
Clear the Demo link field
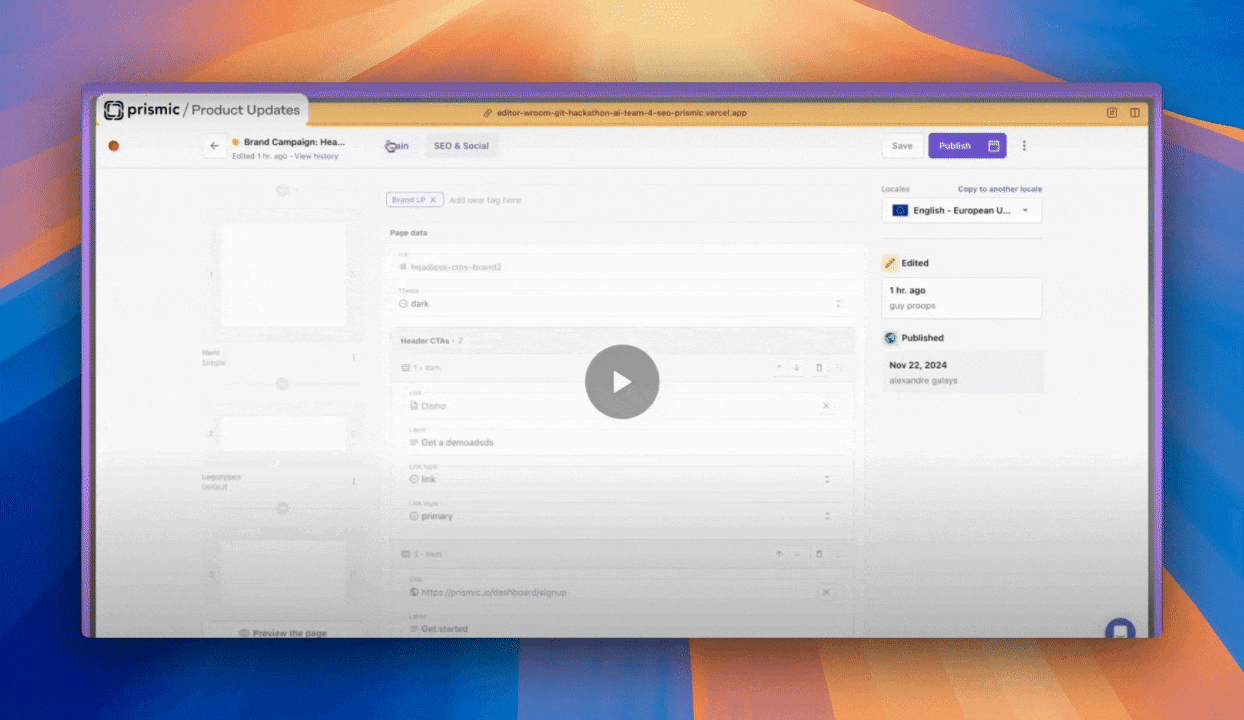[826, 406]
